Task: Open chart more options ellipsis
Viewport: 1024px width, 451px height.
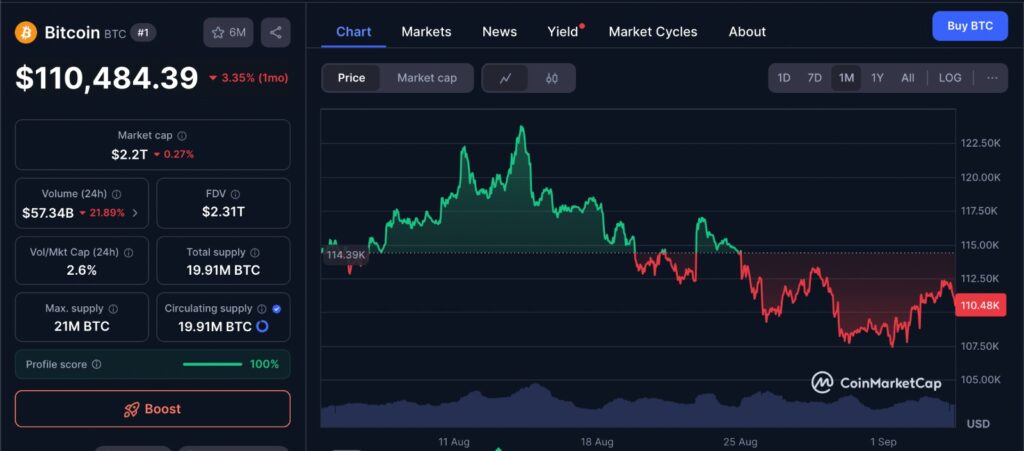Action: coord(992,78)
